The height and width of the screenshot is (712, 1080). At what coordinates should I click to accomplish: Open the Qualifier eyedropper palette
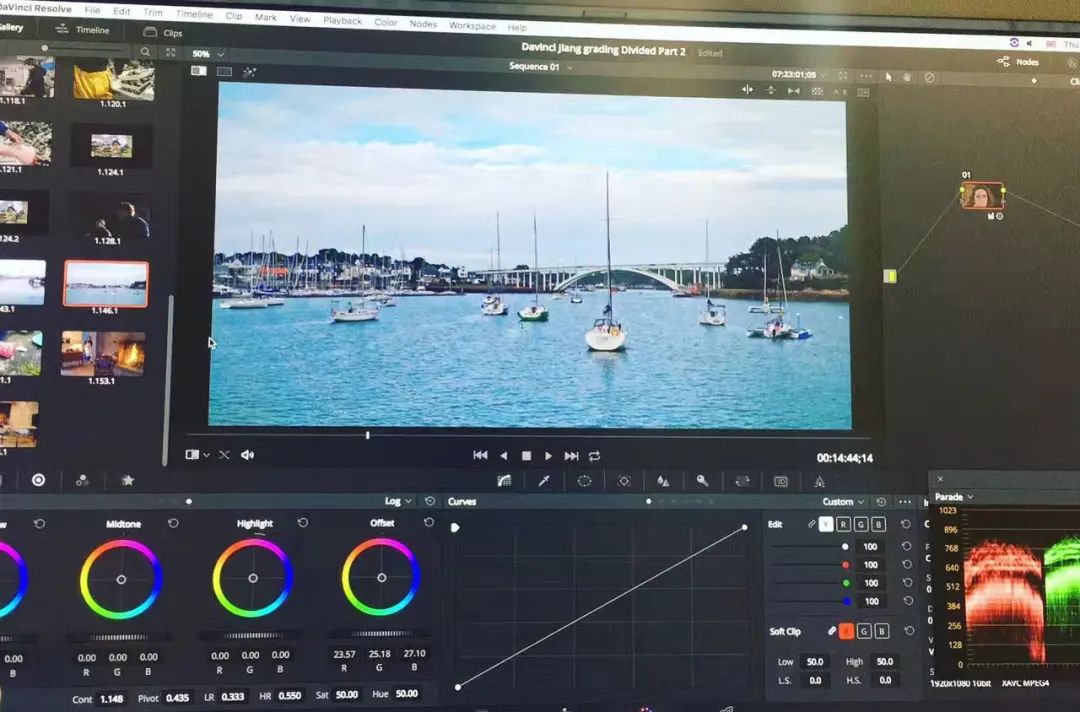(543, 481)
